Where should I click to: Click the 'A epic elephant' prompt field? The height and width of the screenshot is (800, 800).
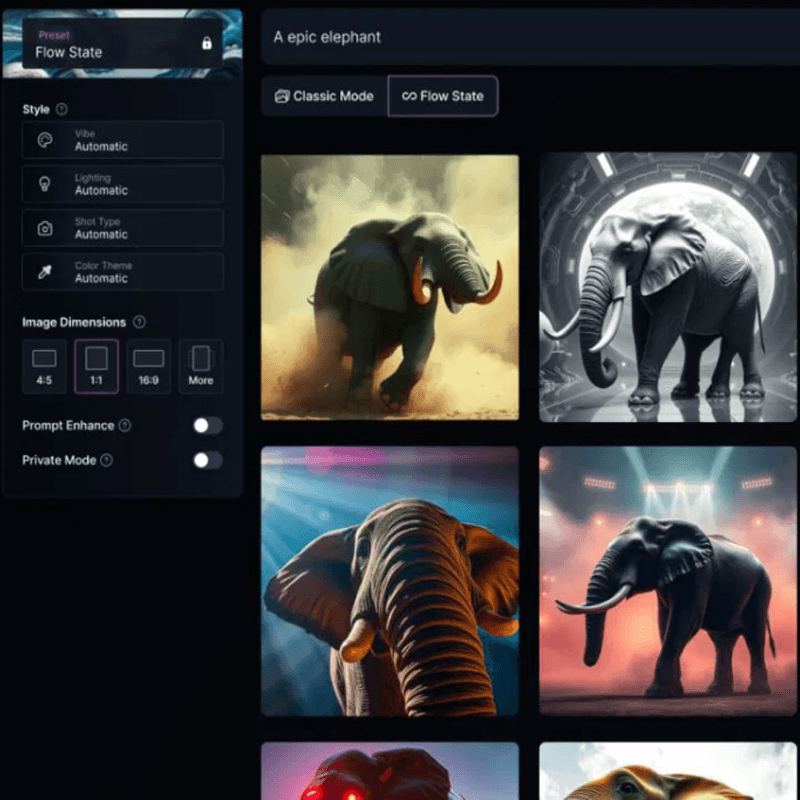pyautogui.click(x=530, y=37)
